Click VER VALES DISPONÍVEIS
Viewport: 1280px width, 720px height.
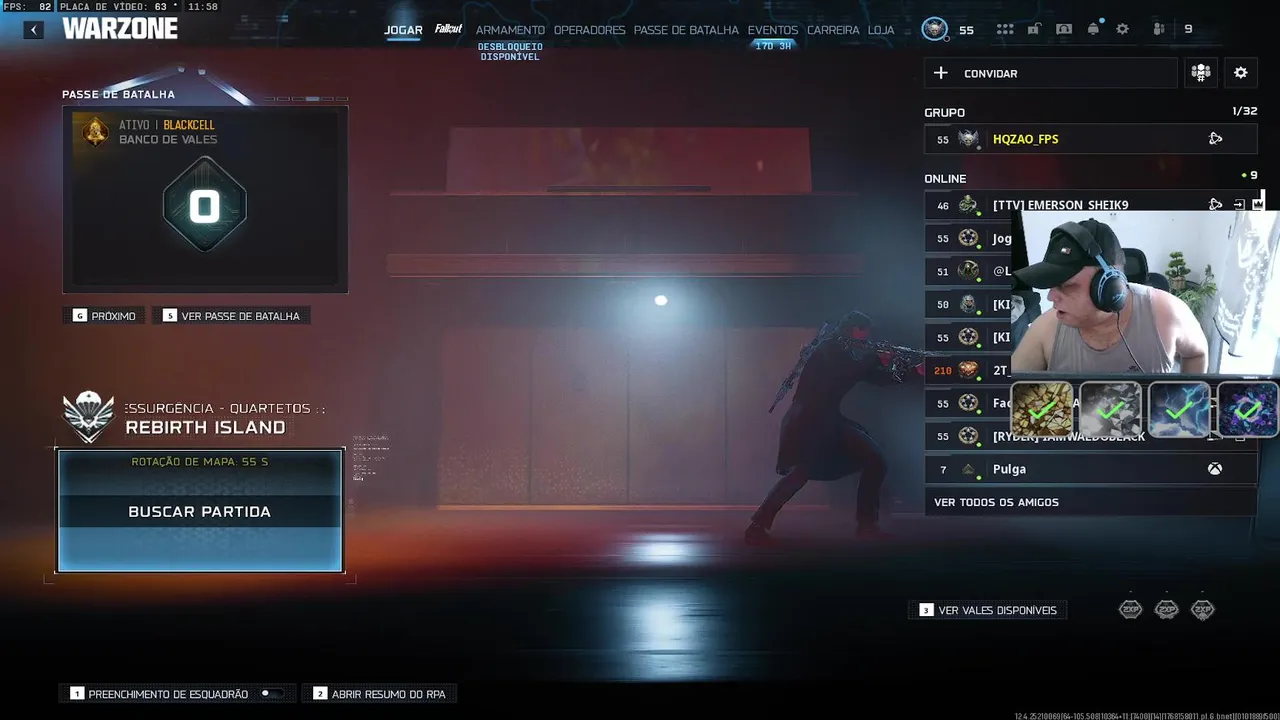[988, 610]
